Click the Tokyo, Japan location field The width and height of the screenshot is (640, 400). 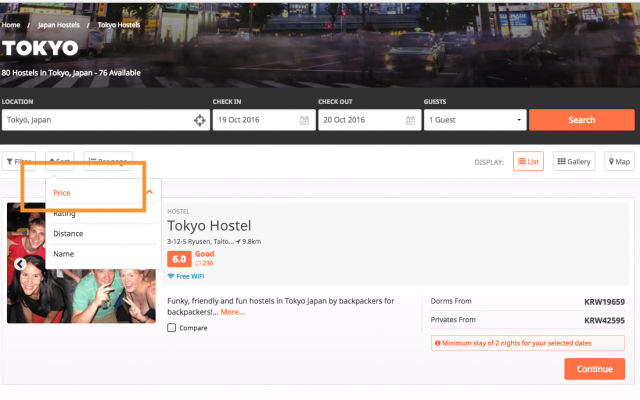(x=95, y=120)
